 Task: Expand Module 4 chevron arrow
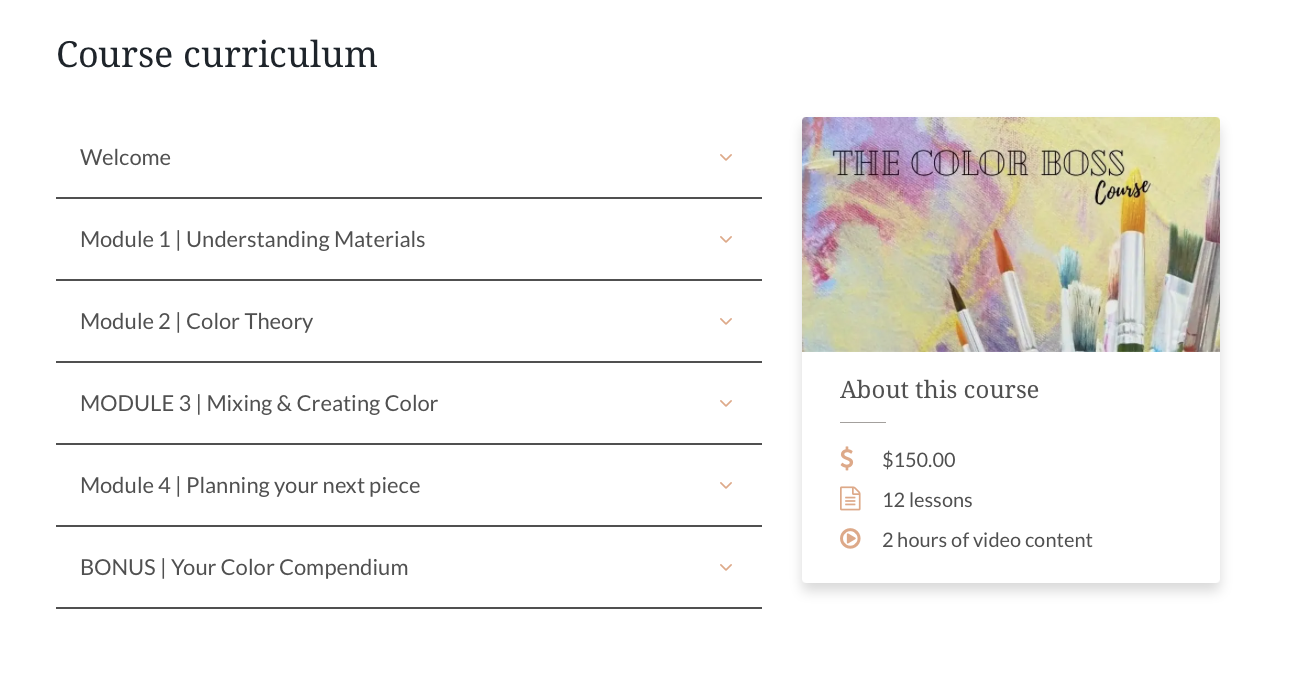(x=726, y=485)
